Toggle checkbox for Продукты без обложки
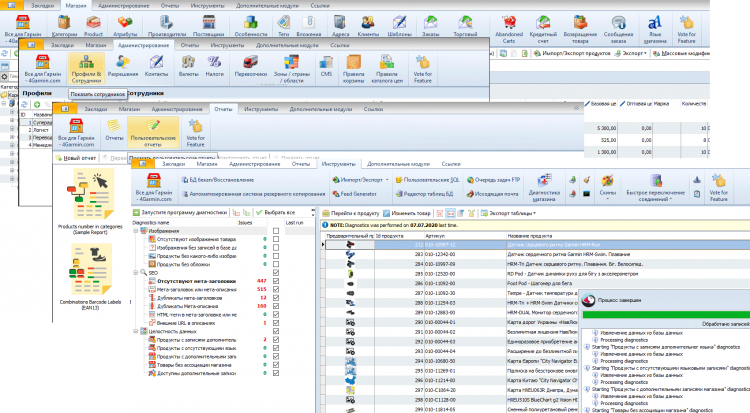This screenshot has height=413, width=750. (276, 264)
